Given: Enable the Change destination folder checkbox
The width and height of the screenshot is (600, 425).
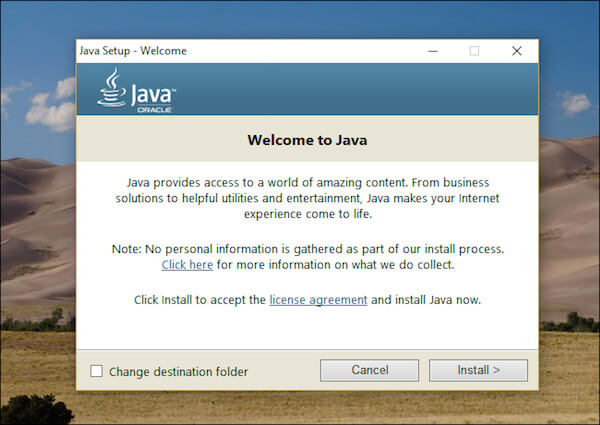Looking at the screenshot, I should point(96,371).
